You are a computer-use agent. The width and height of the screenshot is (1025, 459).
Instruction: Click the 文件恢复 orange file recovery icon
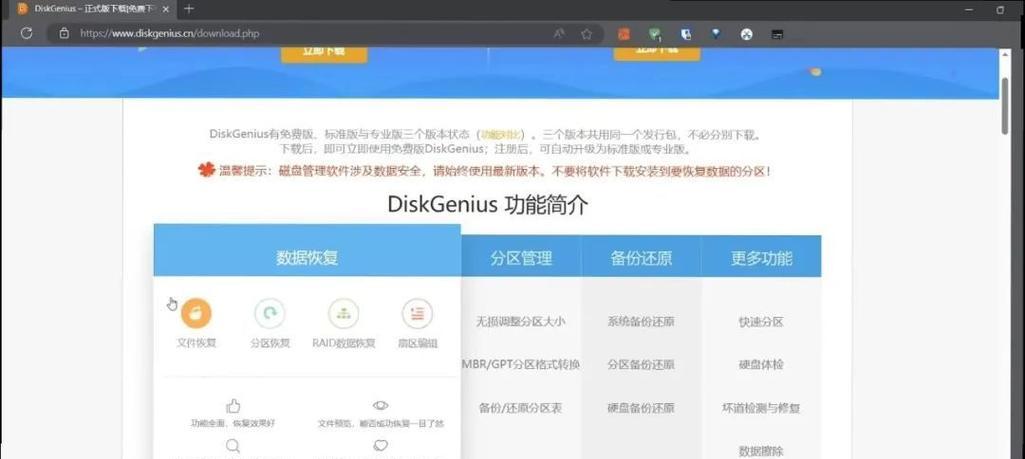pyautogui.click(x=196, y=314)
